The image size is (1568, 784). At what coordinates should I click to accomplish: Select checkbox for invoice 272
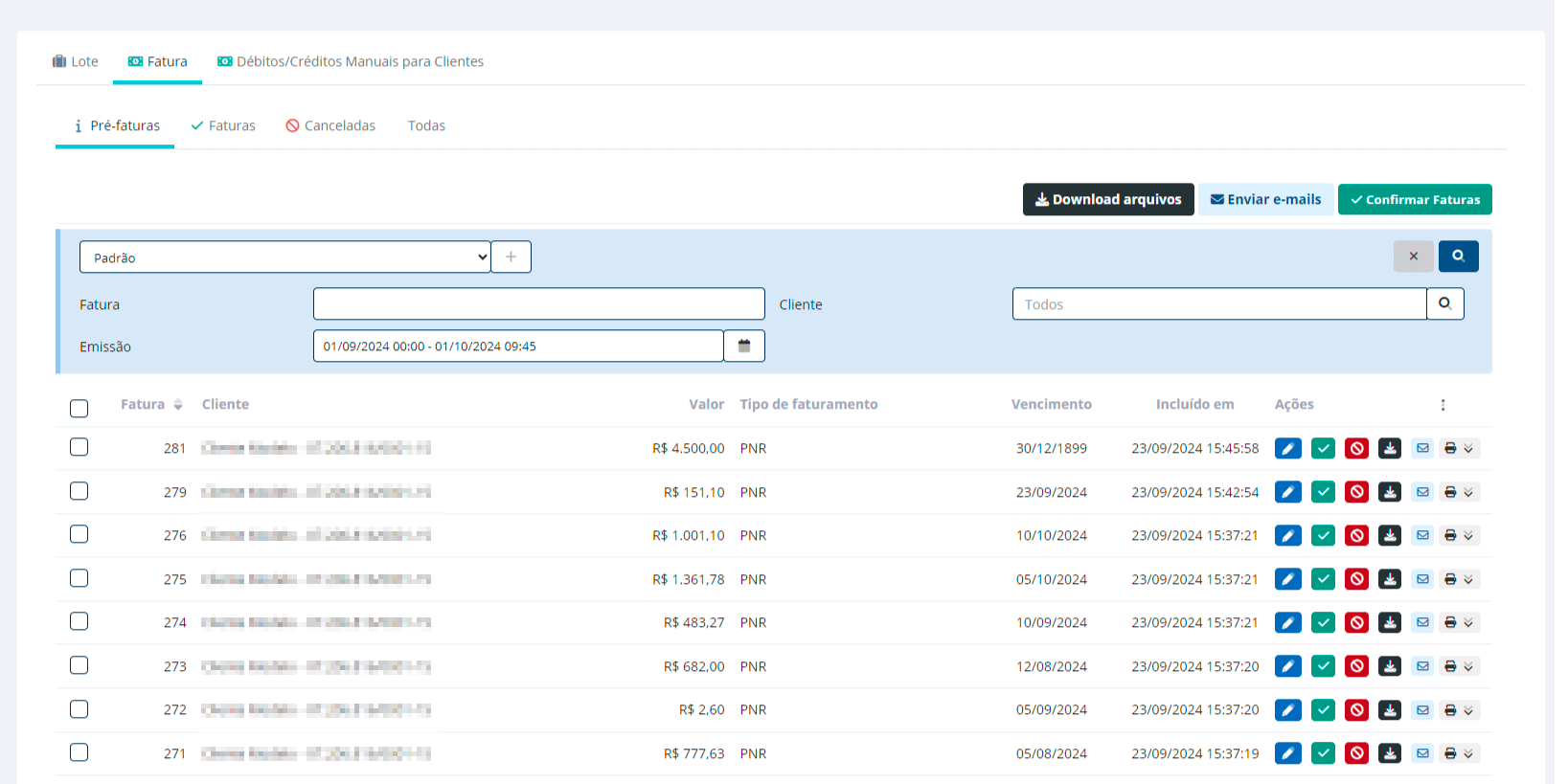click(x=80, y=709)
